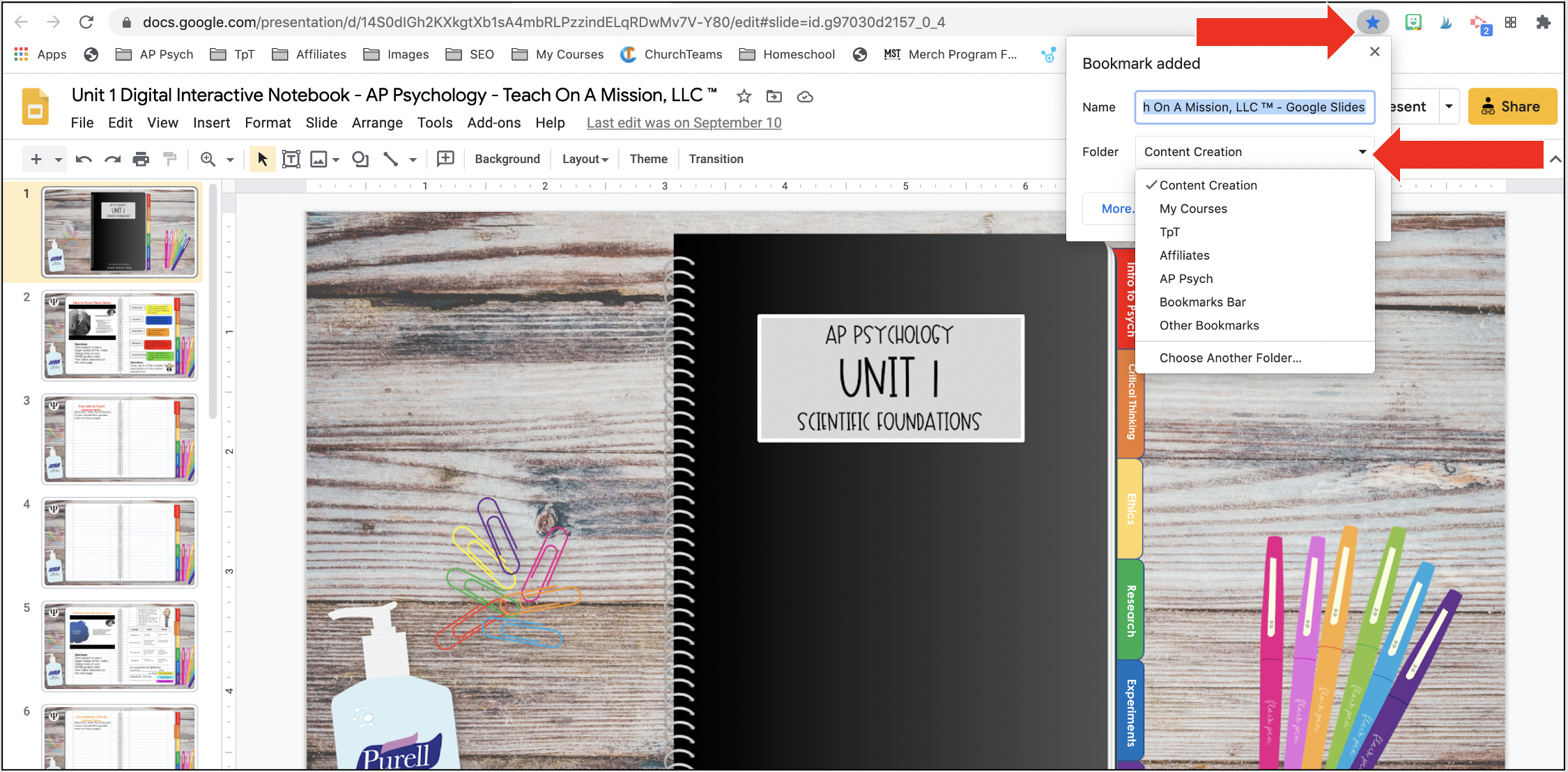
Task: Open the Layout dropdown
Action: coord(585,160)
